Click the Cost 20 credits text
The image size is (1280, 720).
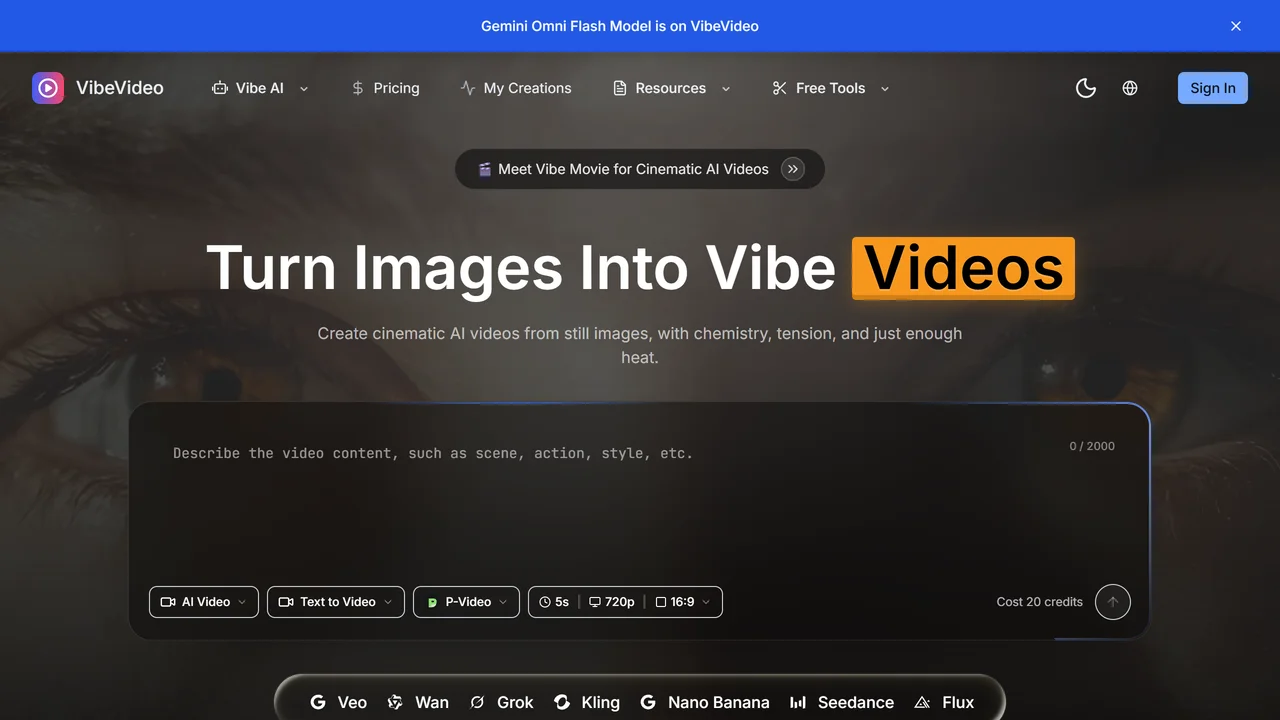(x=1040, y=602)
